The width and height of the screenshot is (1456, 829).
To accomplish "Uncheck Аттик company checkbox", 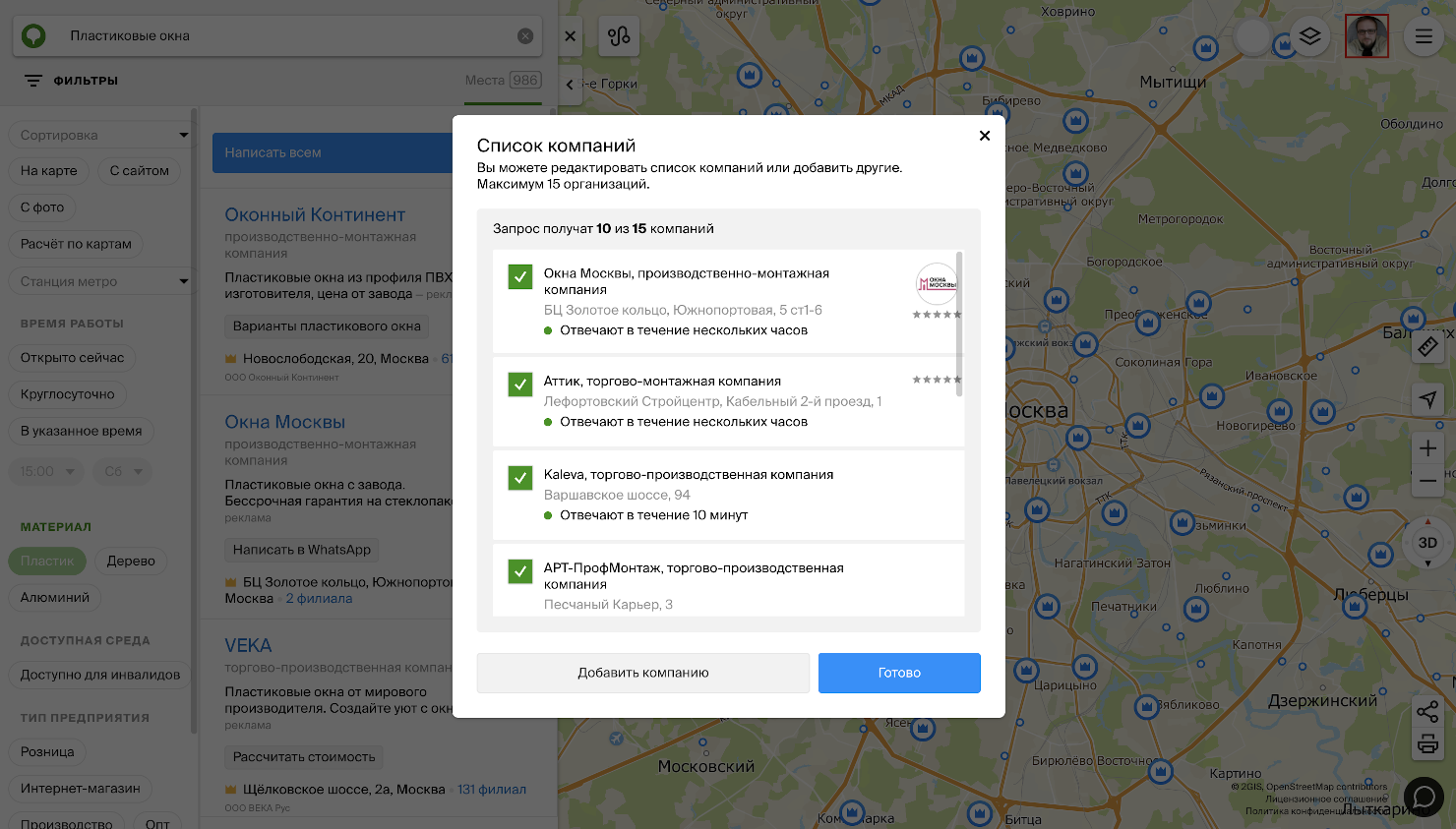I will [x=520, y=384].
